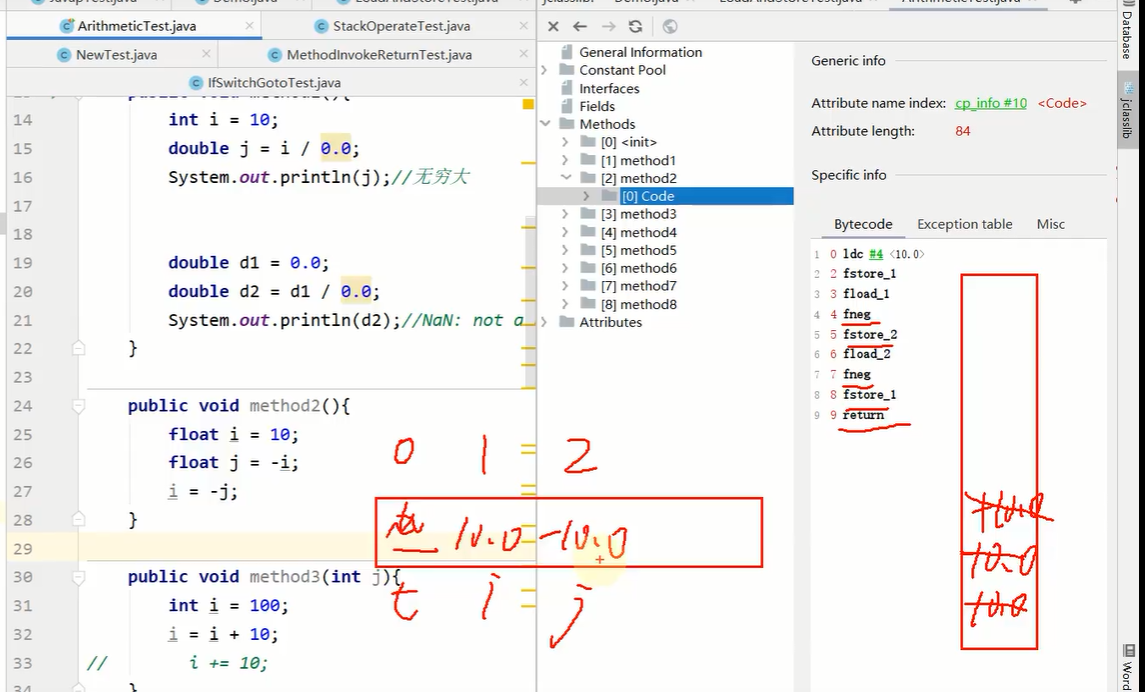1145x692 pixels.
Task: Select the [0] Code node
Action: (x=647, y=196)
